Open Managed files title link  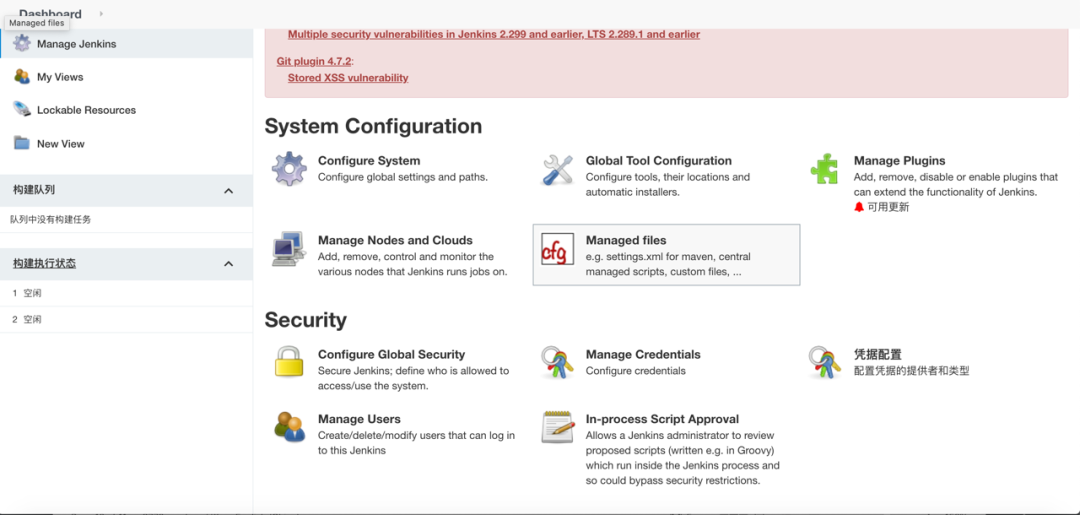[626, 240]
